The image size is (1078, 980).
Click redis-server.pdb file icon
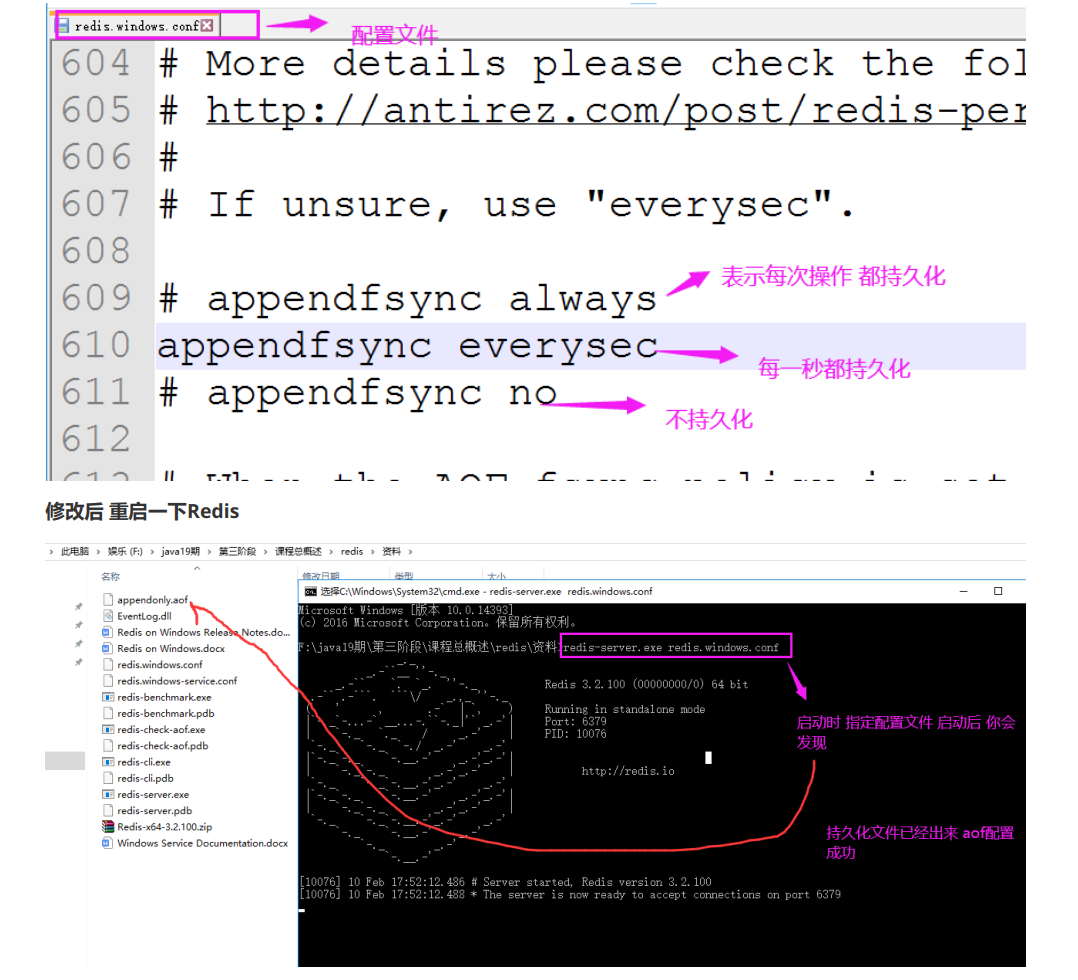click(x=108, y=811)
